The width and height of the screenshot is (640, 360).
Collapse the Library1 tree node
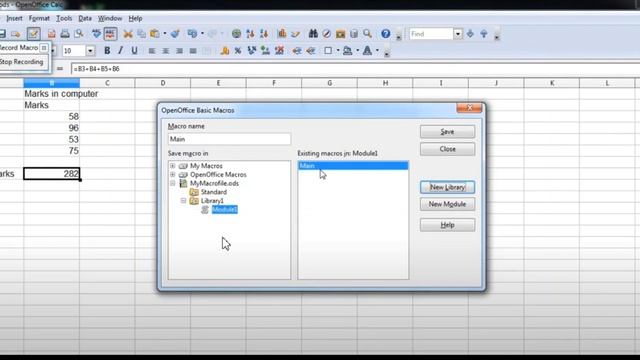coord(183,200)
